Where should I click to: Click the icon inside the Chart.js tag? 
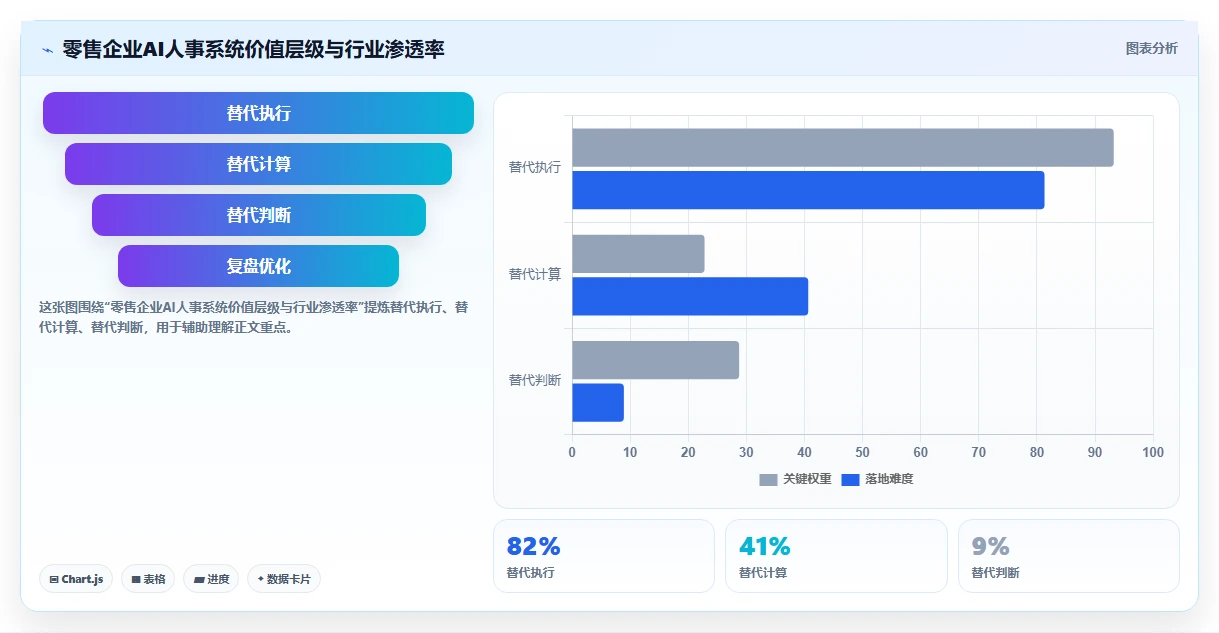tap(53, 580)
